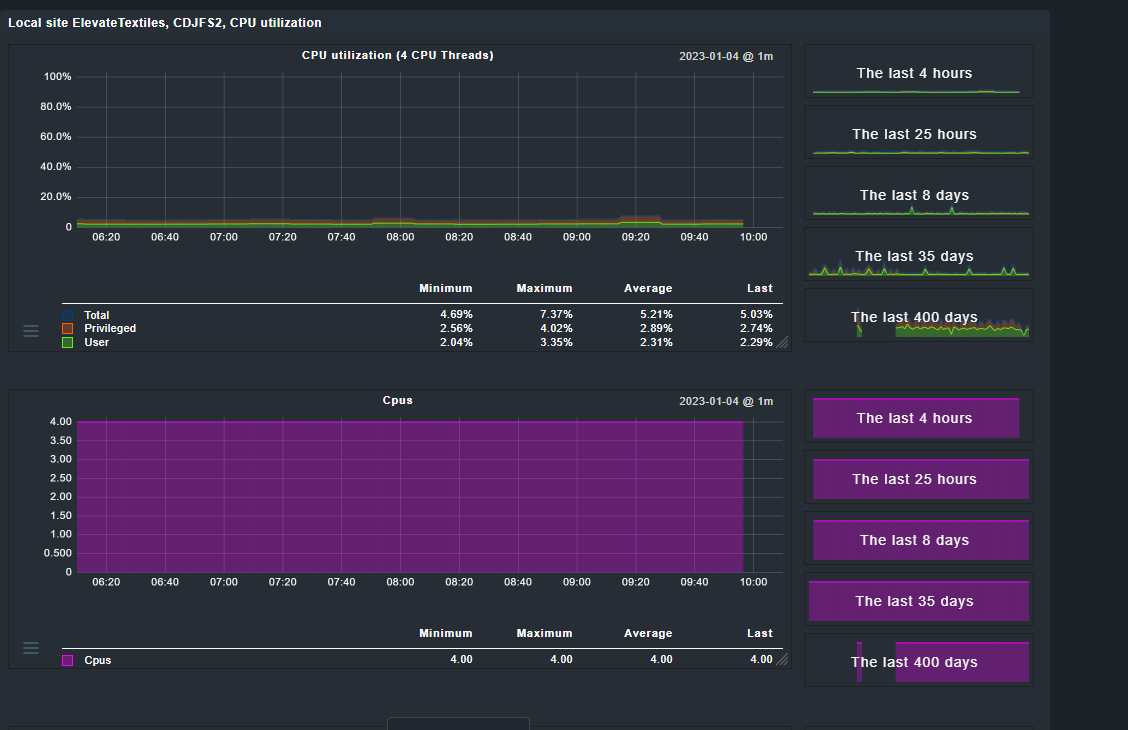Open Cpus last 400 days thumbnail

coord(919,661)
